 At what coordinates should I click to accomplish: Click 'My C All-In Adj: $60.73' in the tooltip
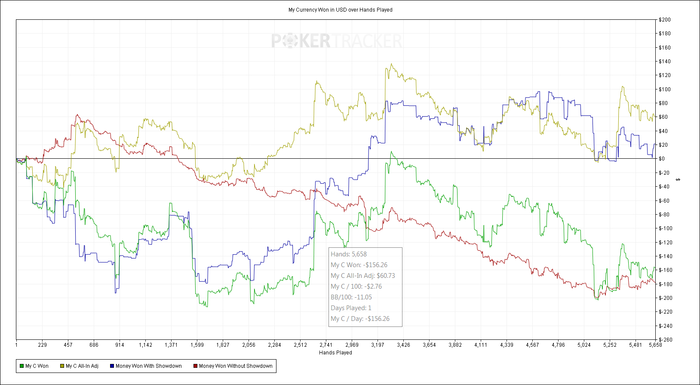pyautogui.click(x=362, y=276)
